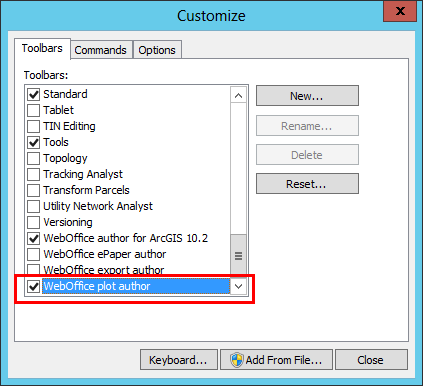Uncheck WebOffice author for ArcGIS 10.2
Image resolution: width=423 pixels, height=386 pixels.
[x=33, y=238]
